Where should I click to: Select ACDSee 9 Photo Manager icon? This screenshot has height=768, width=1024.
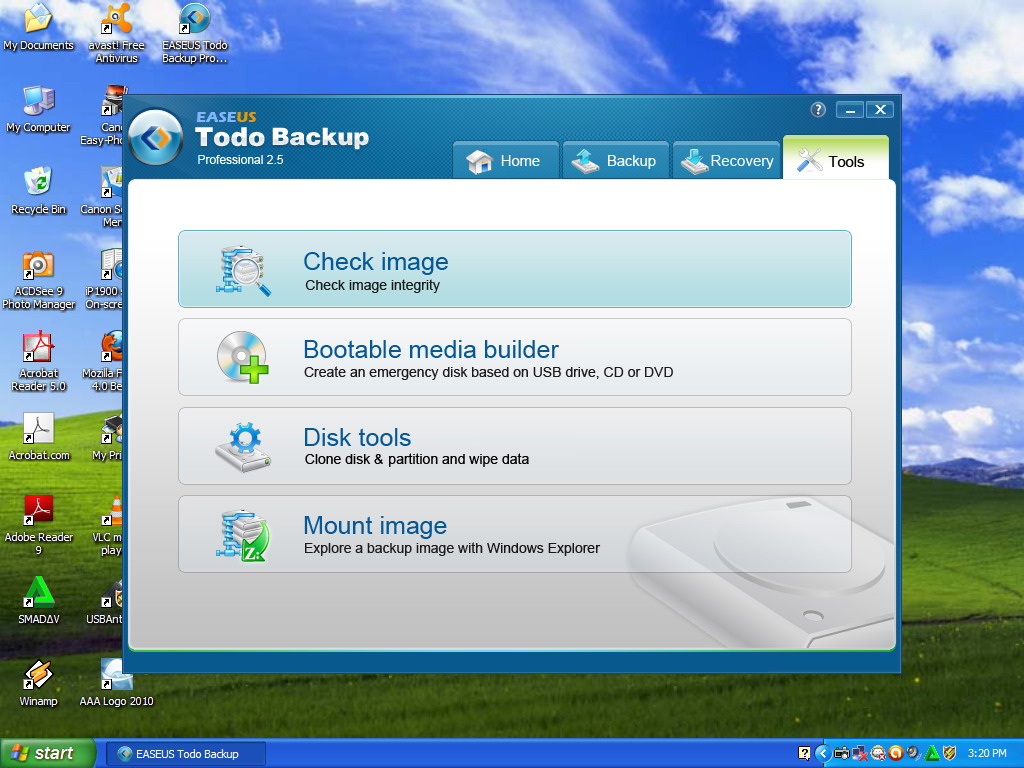[x=39, y=280]
